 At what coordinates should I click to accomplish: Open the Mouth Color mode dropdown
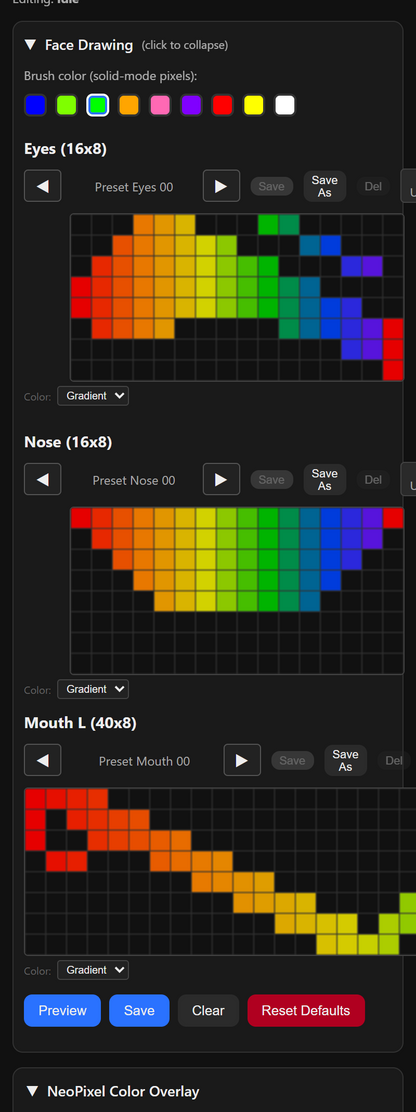pyautogui.click(x=93, y=969)
